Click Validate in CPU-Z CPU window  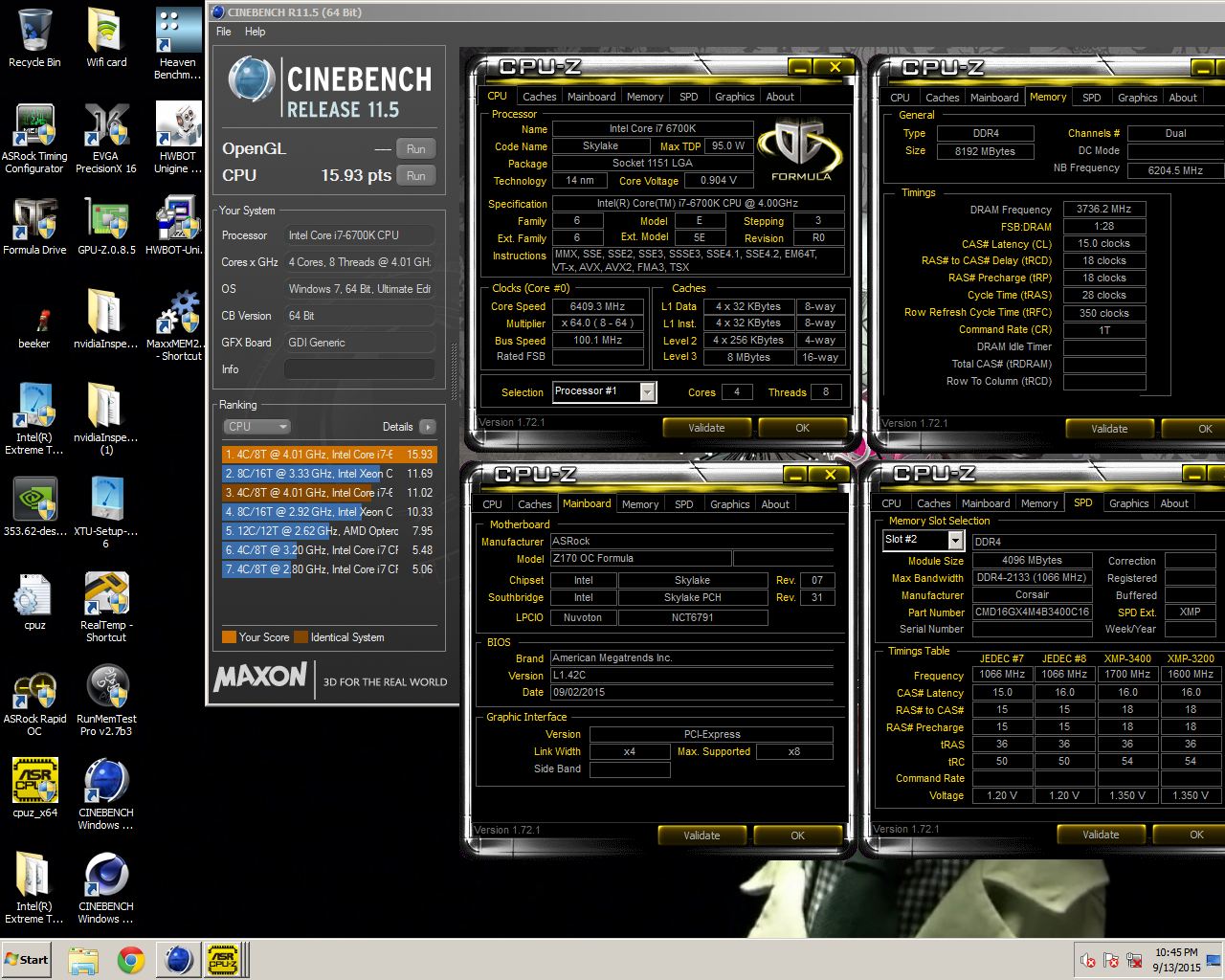coord(706,428)
